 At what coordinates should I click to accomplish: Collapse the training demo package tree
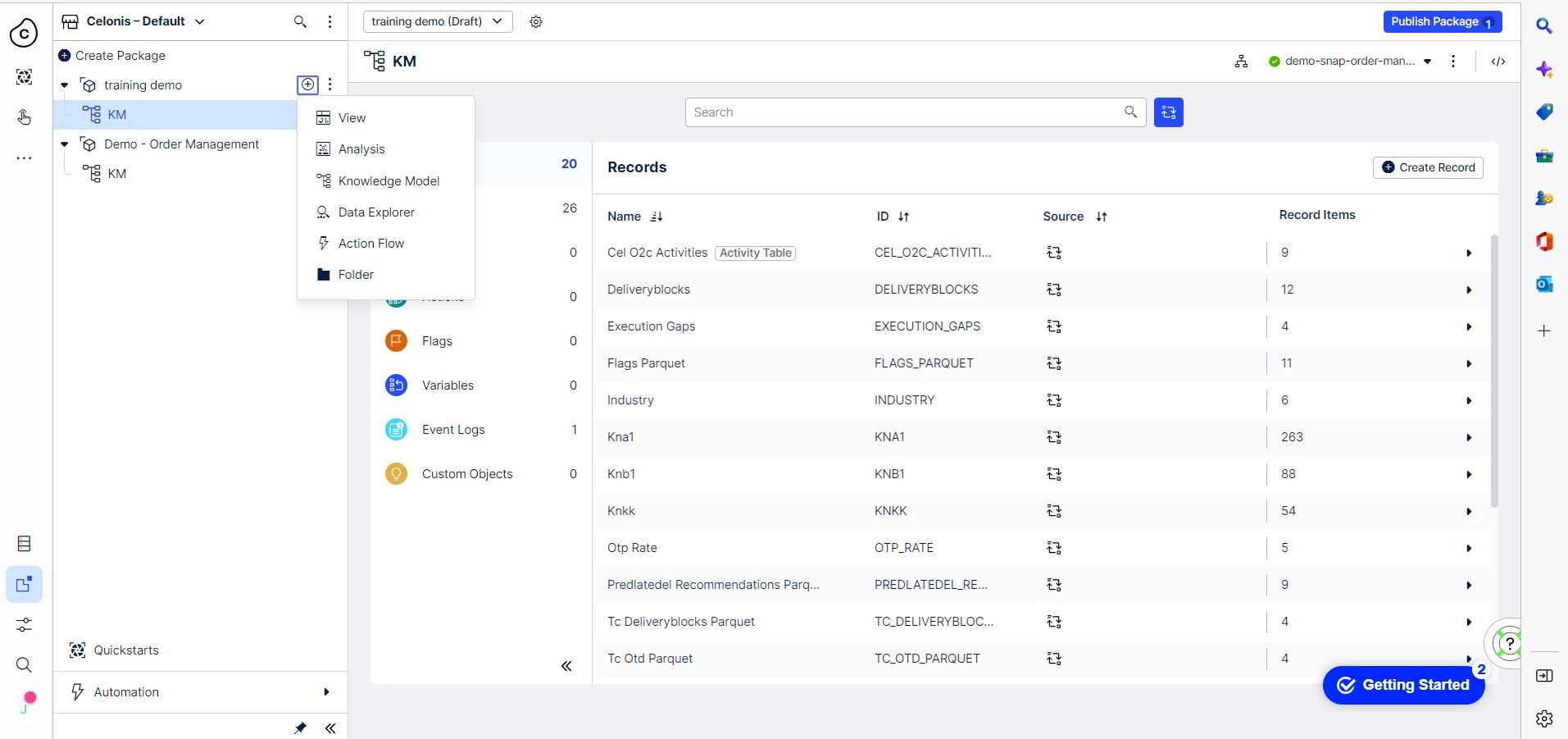pos(65,85)
